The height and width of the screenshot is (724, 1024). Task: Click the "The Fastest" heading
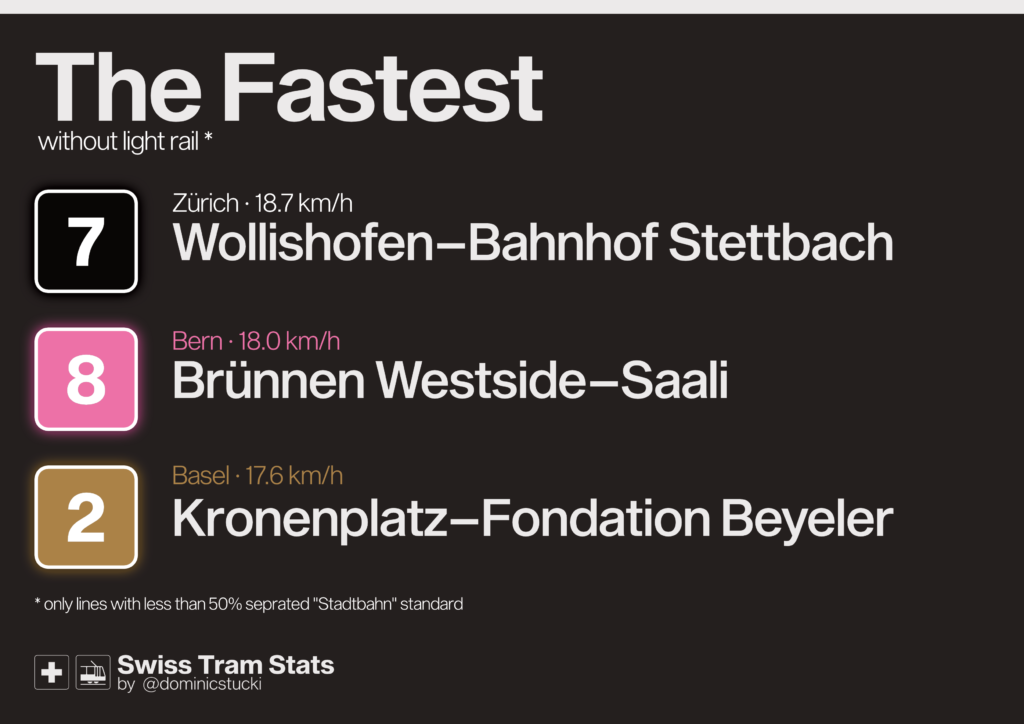pos(289,87)
